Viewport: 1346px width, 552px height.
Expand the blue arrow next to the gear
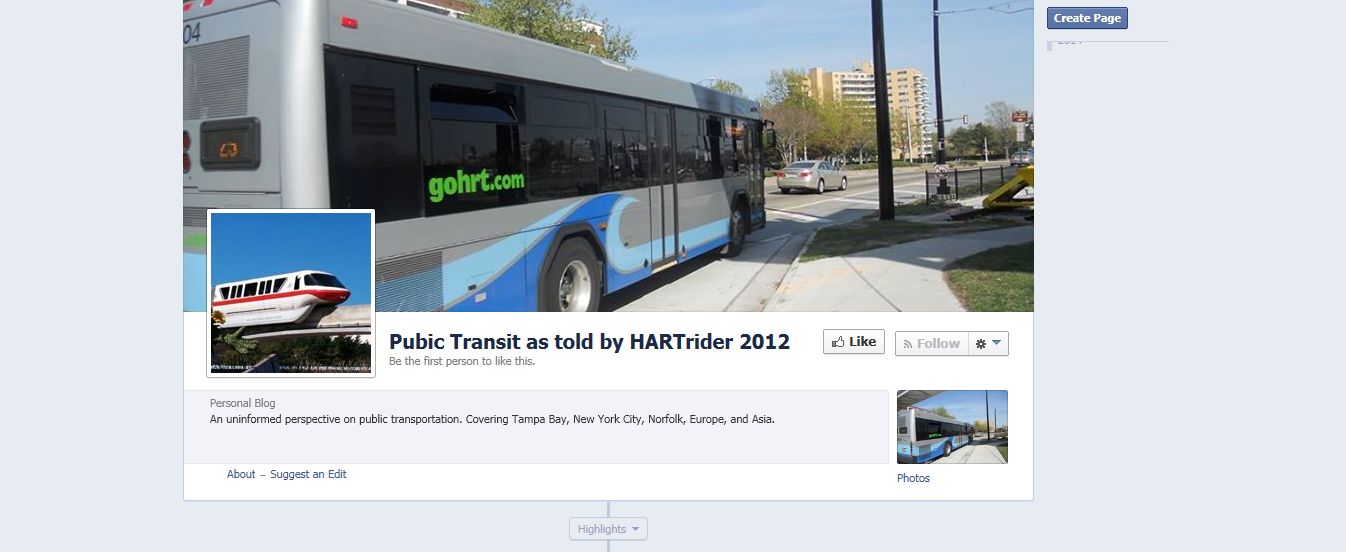[997, 343]
